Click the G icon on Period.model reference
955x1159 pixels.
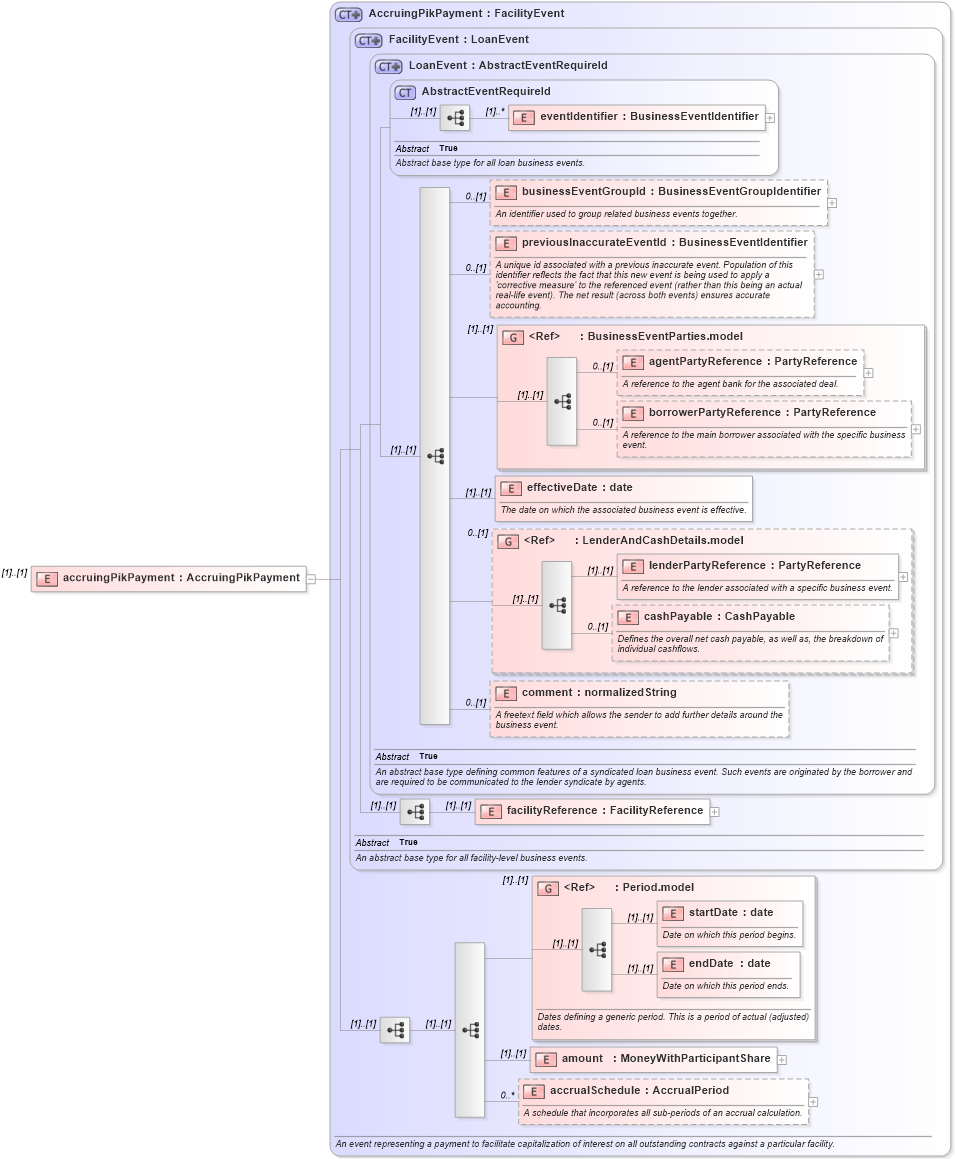pos(548,887)
